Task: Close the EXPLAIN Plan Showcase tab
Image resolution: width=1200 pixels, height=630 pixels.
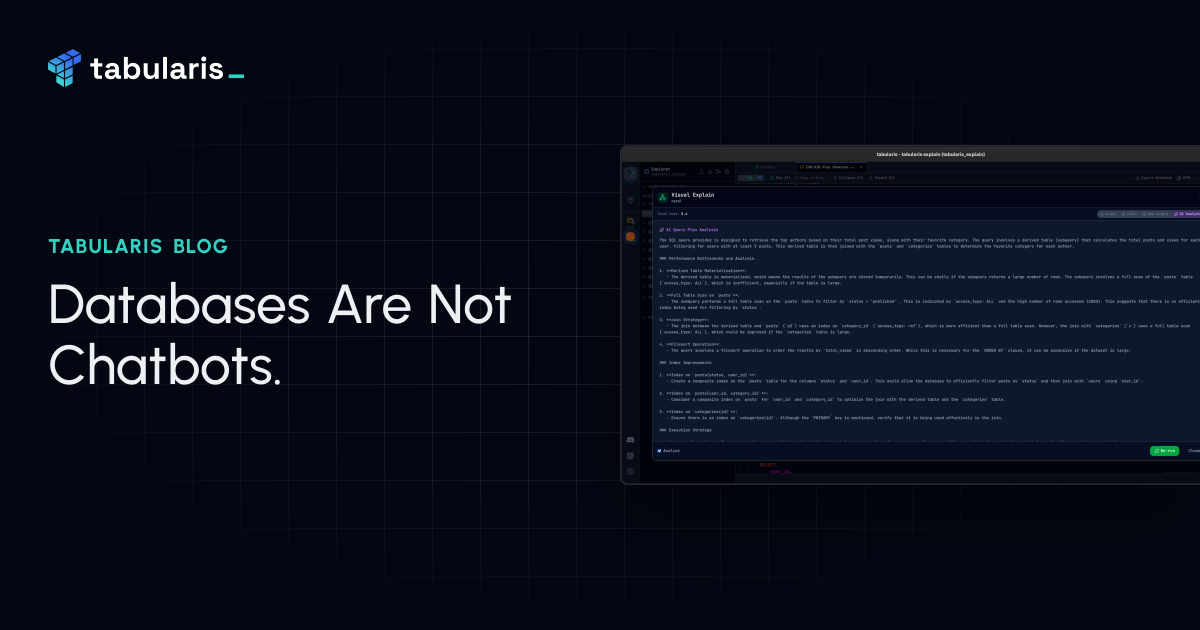Action: coord(861,167)
